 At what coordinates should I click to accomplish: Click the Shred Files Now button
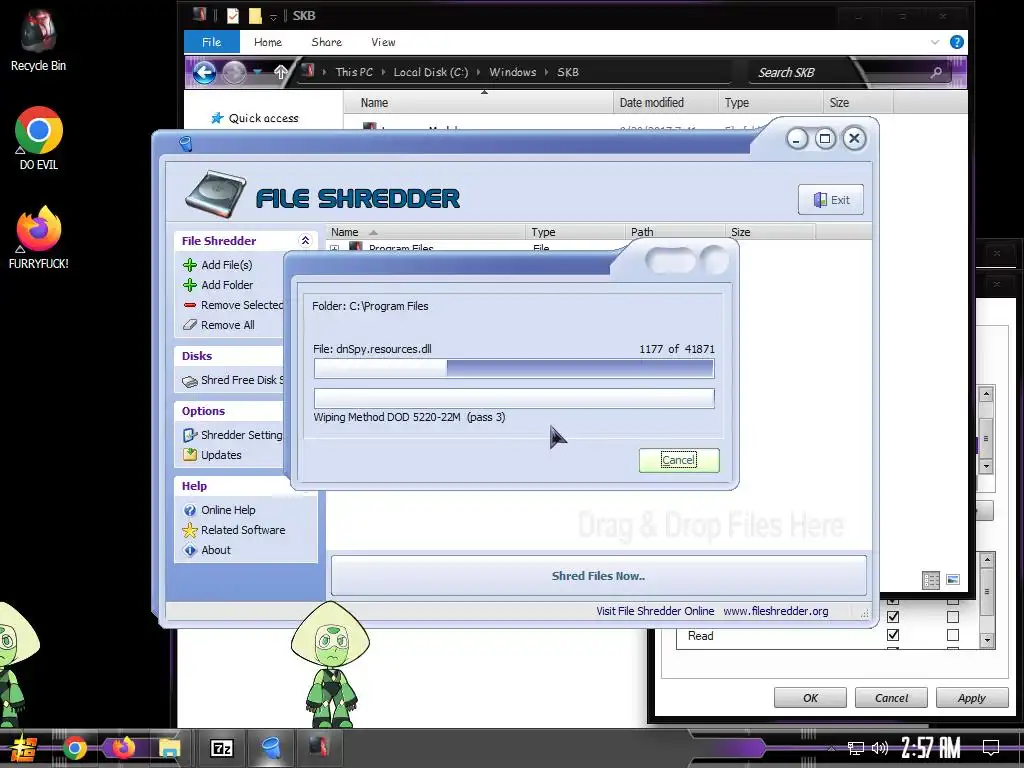click(598, 576)
